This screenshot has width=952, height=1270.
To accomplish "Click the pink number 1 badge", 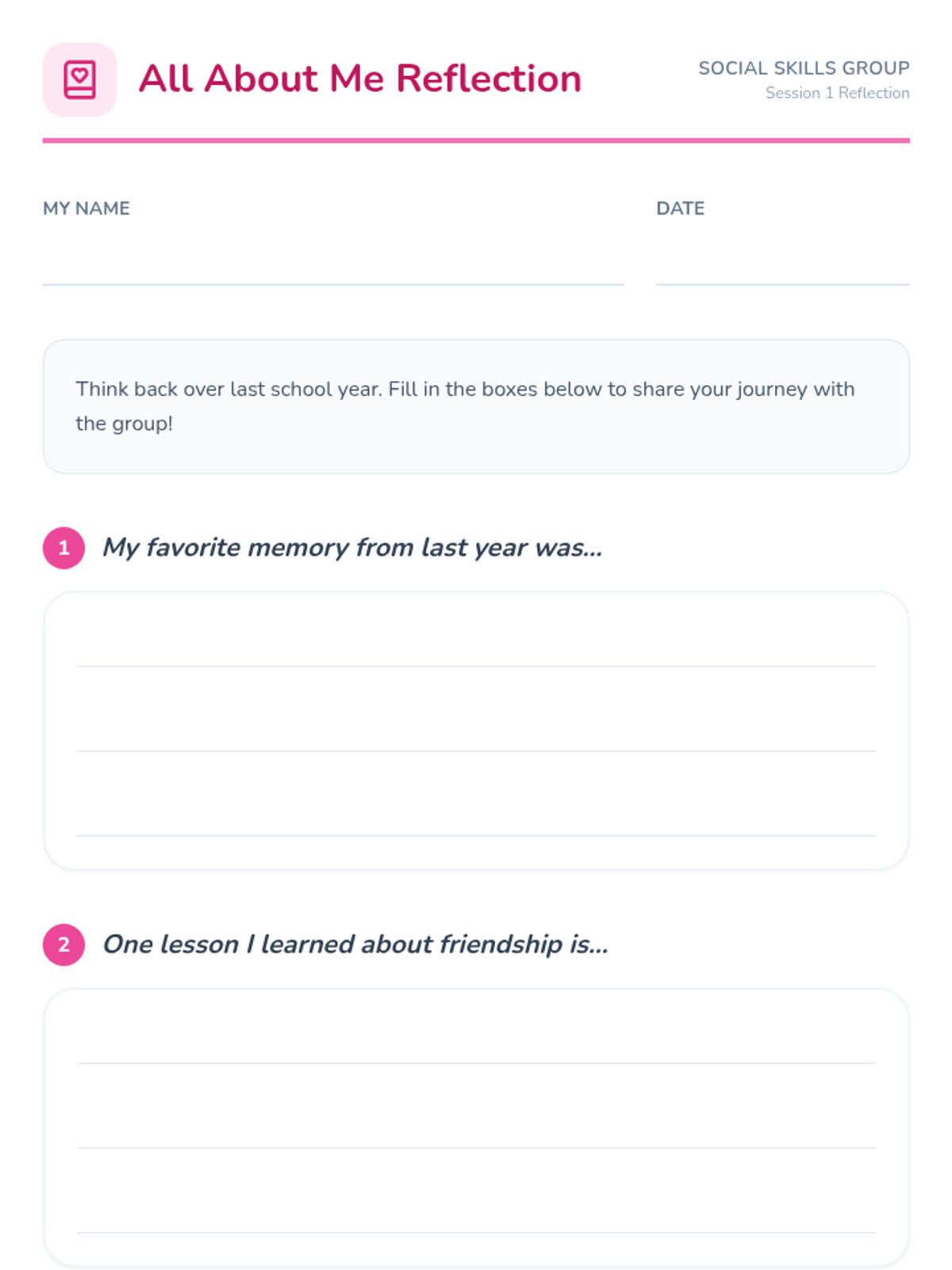I will (63, 548).
